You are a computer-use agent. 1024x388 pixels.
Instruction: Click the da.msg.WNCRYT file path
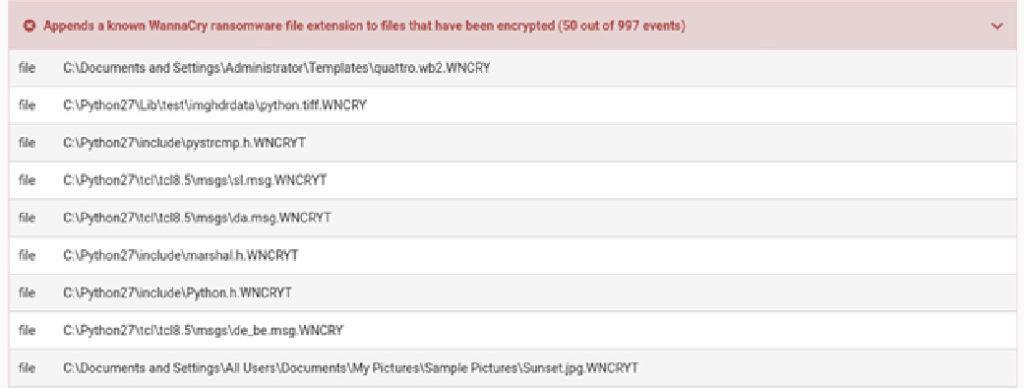coord(197,218)
